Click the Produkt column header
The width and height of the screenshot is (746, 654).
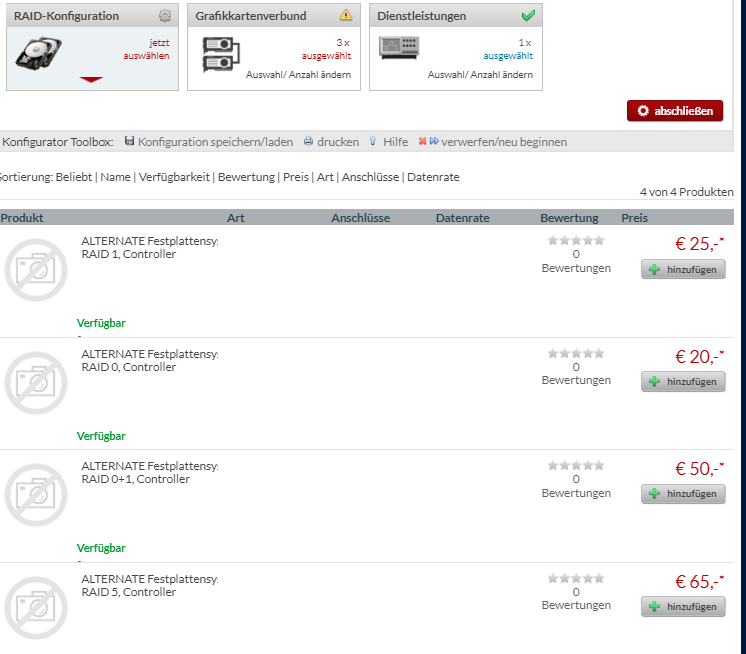click(x=21, y=218)
